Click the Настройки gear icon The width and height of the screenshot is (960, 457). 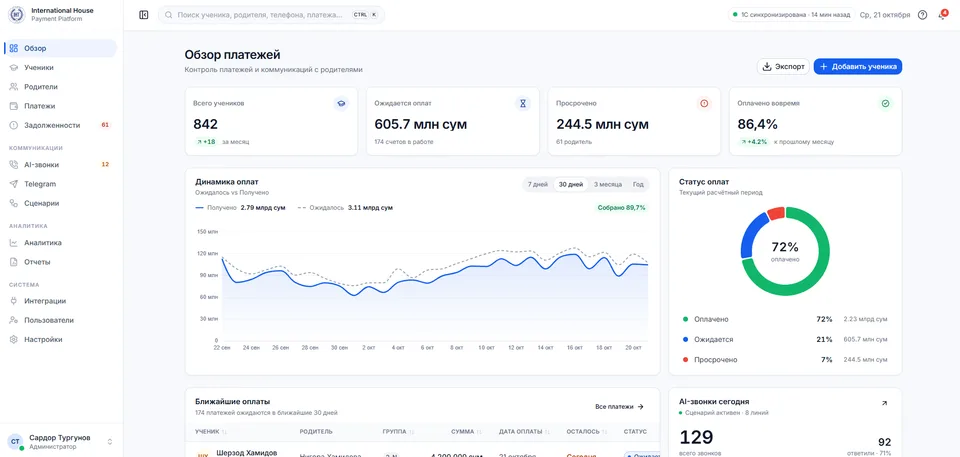[x=13, y=339]
